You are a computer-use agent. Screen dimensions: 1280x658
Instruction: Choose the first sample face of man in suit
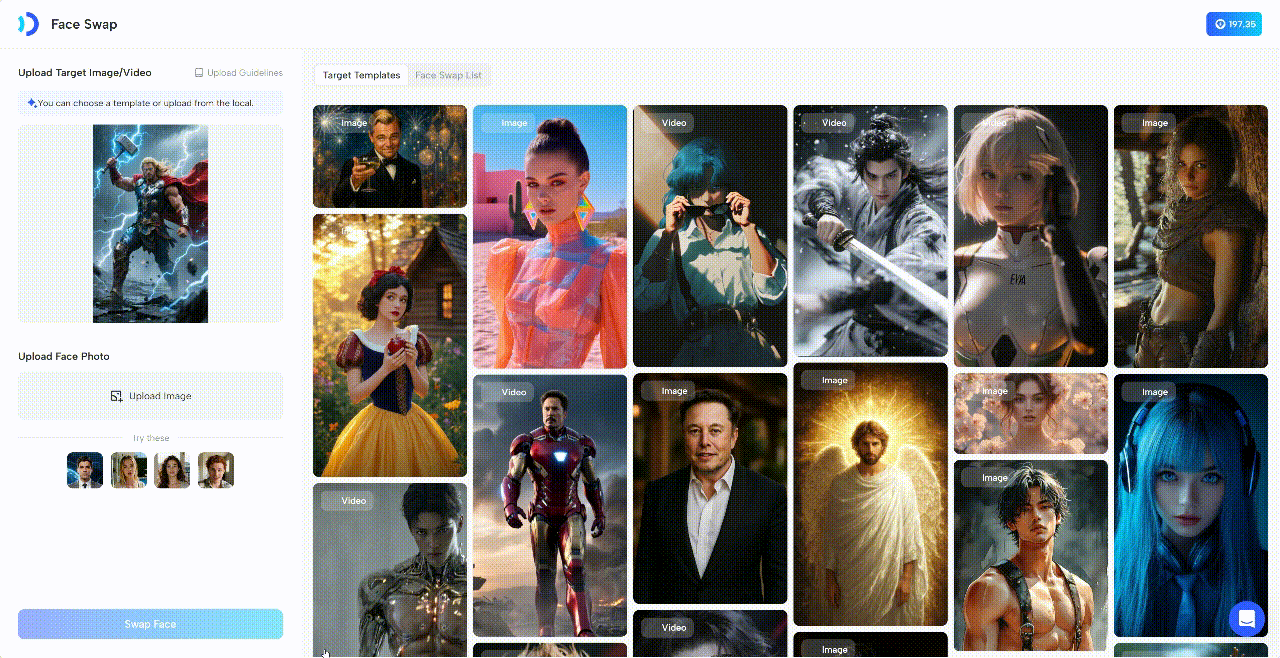[x=85, y=470]
